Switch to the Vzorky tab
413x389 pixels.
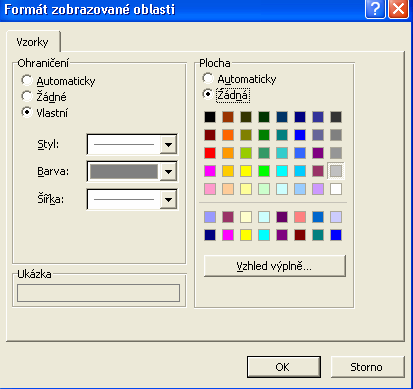click(33, 42)
